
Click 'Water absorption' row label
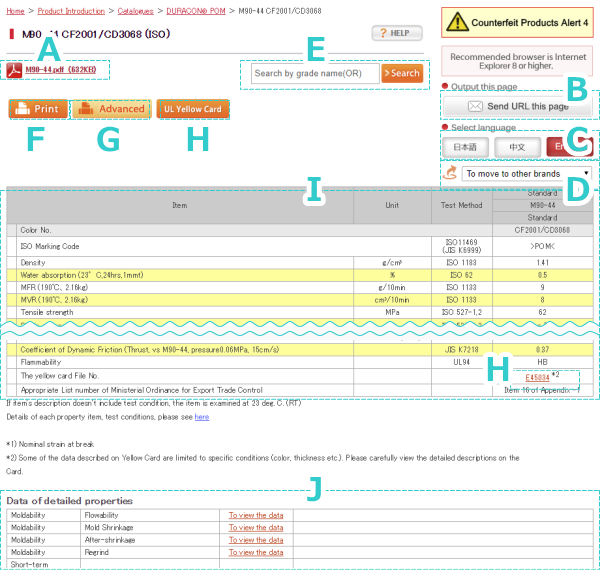click(82, 275)
